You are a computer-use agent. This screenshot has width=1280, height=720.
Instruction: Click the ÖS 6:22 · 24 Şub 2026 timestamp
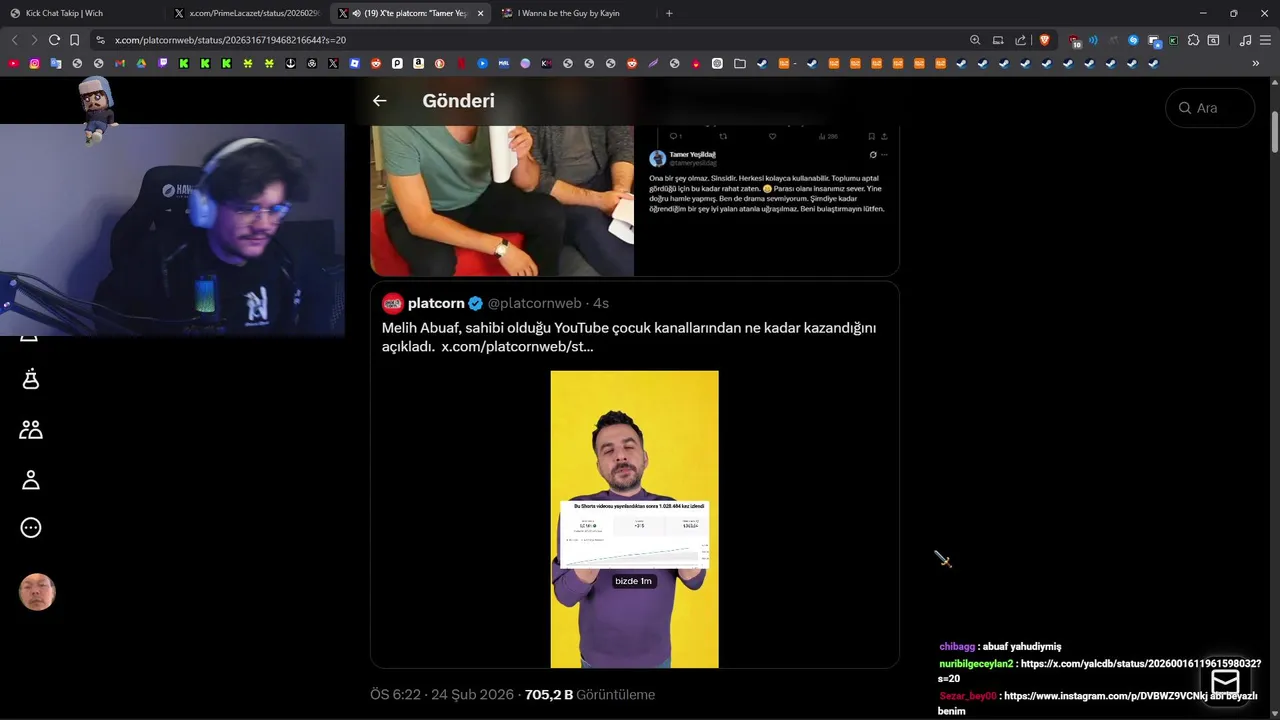pyautogui.click(x=442, y=694)
